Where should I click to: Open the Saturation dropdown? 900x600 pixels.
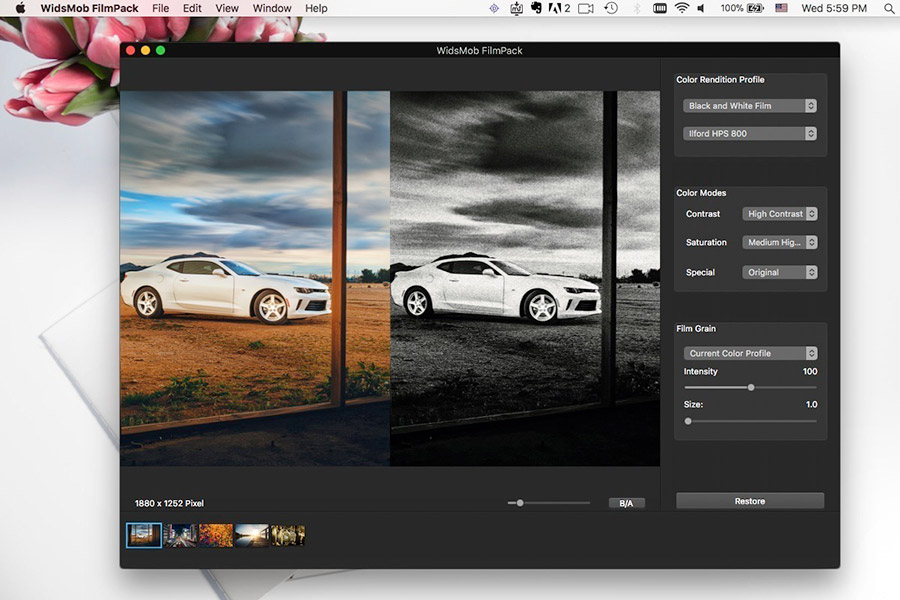(779, 242)
